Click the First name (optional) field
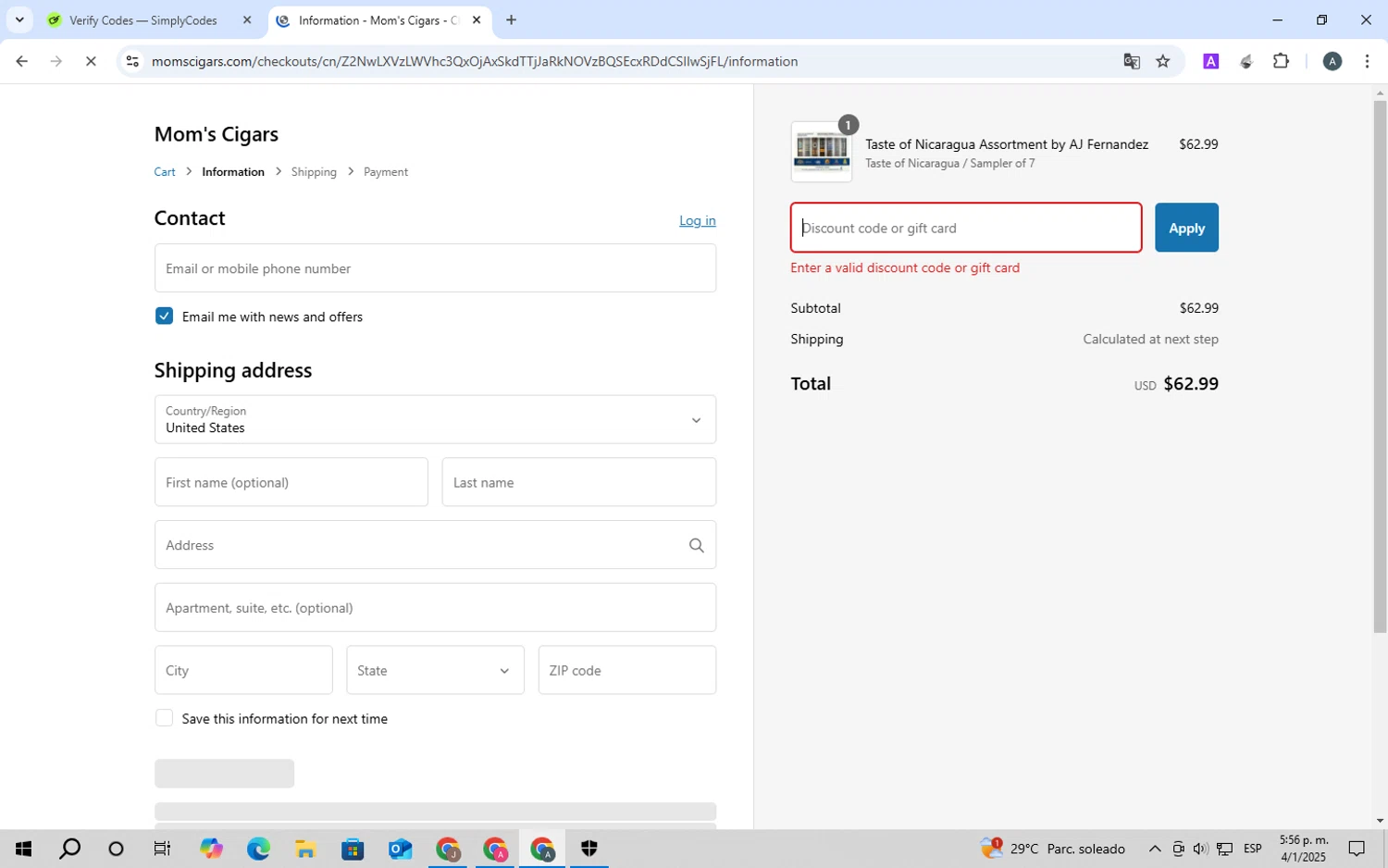The image size is (1388, 868). tap(291, 482)
